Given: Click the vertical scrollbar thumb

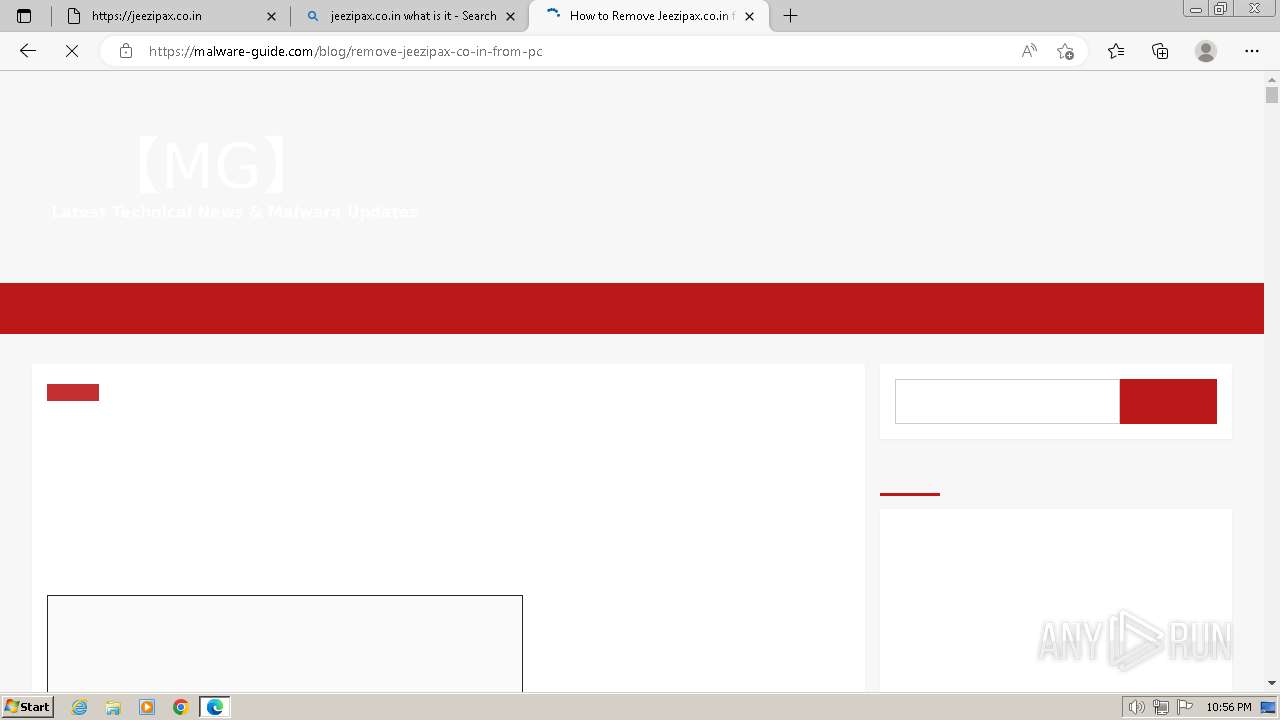Looking at the screenshot, I should tap(1272, 95).
